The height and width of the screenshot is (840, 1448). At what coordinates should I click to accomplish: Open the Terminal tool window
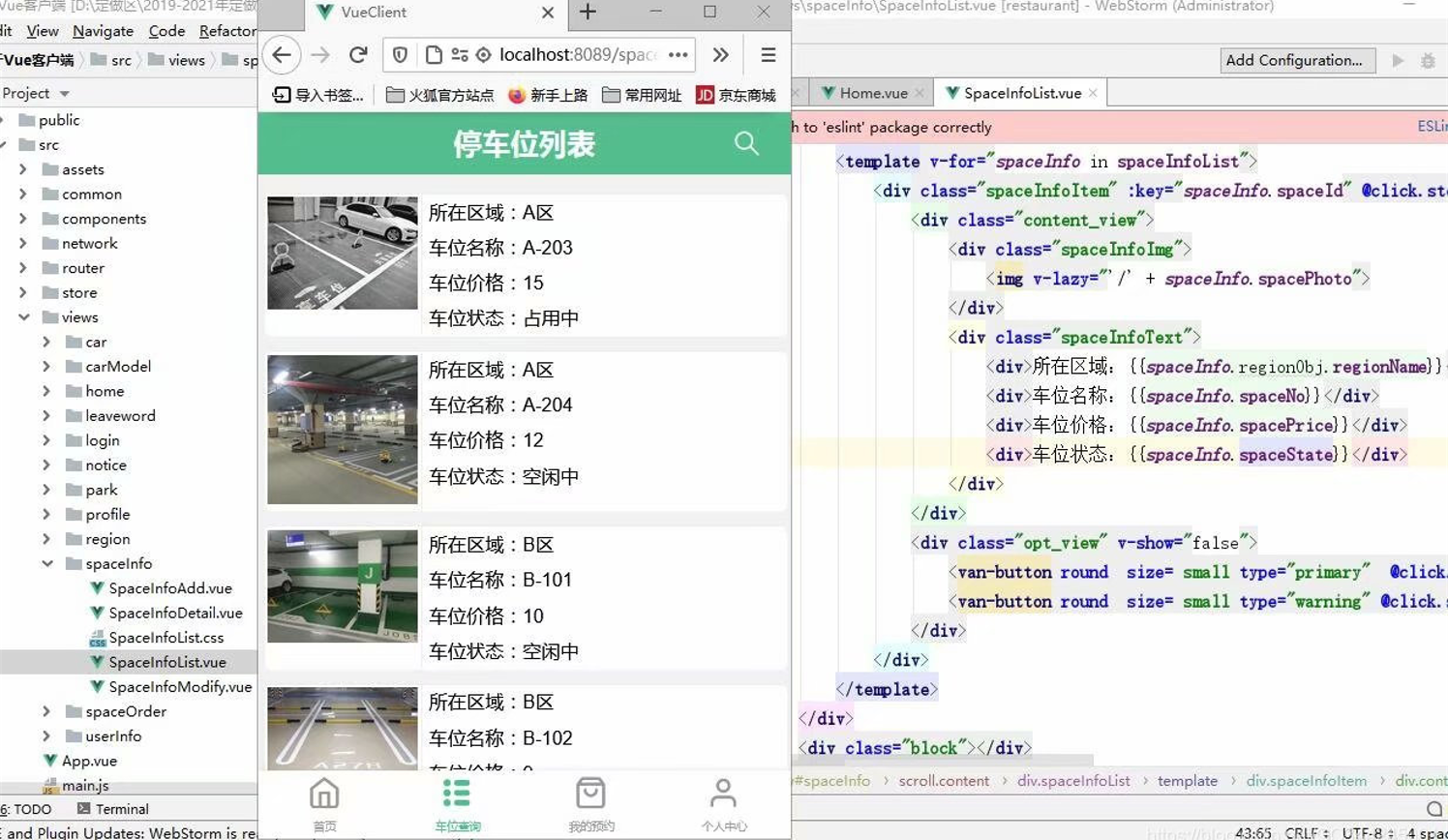pos(112,809)
